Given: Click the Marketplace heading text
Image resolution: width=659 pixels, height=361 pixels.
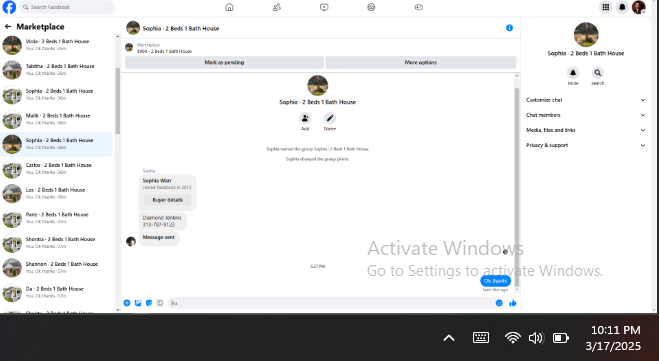Looking at the screenshot, I should (x=40, y=26).
